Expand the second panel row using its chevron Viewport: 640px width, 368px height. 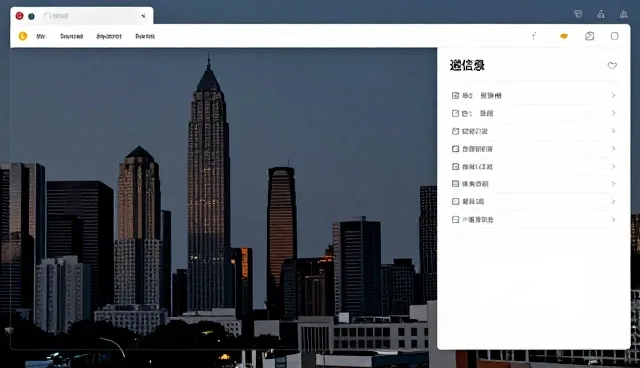click(613, 113)
